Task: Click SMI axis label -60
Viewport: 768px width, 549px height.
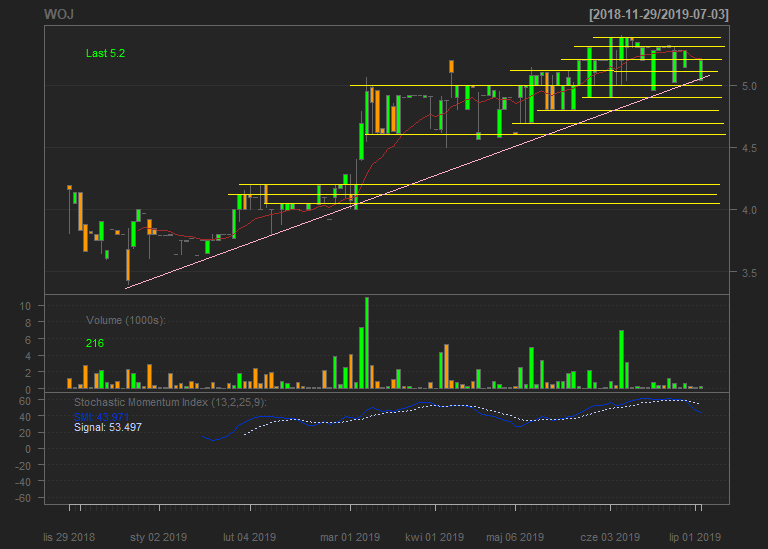Action: click(23, 498)
